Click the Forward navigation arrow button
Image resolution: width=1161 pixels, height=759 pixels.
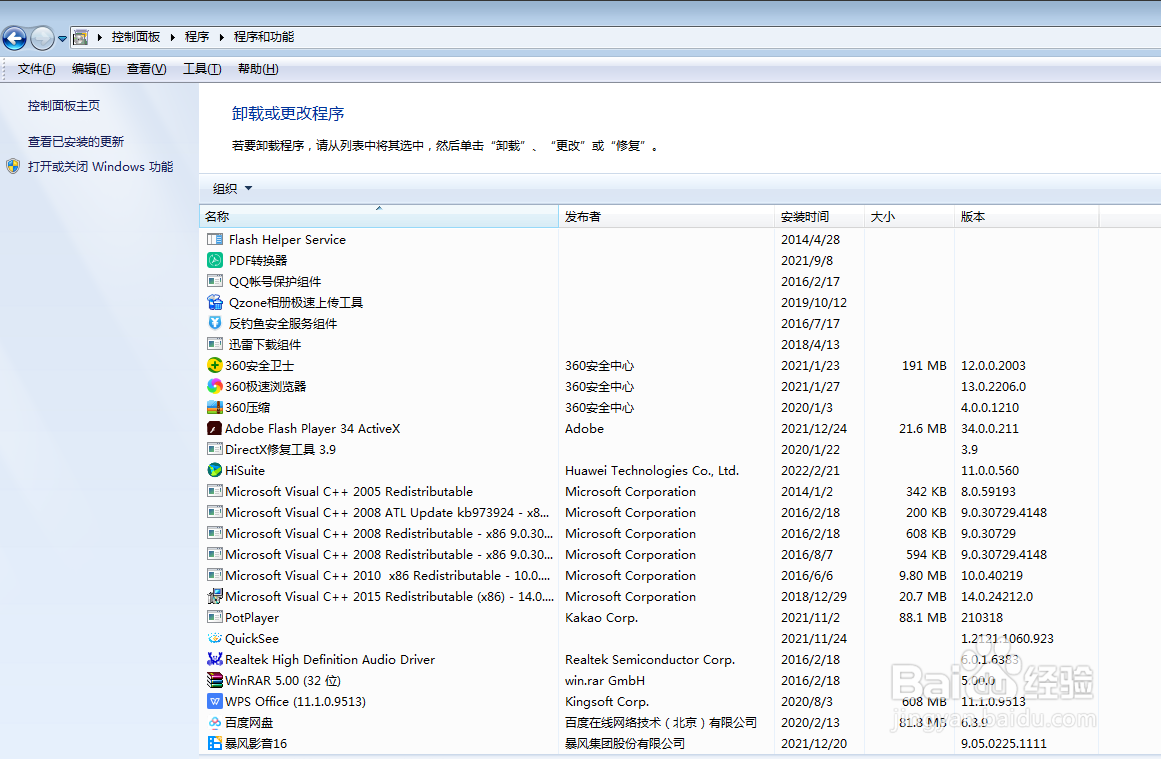43,38
